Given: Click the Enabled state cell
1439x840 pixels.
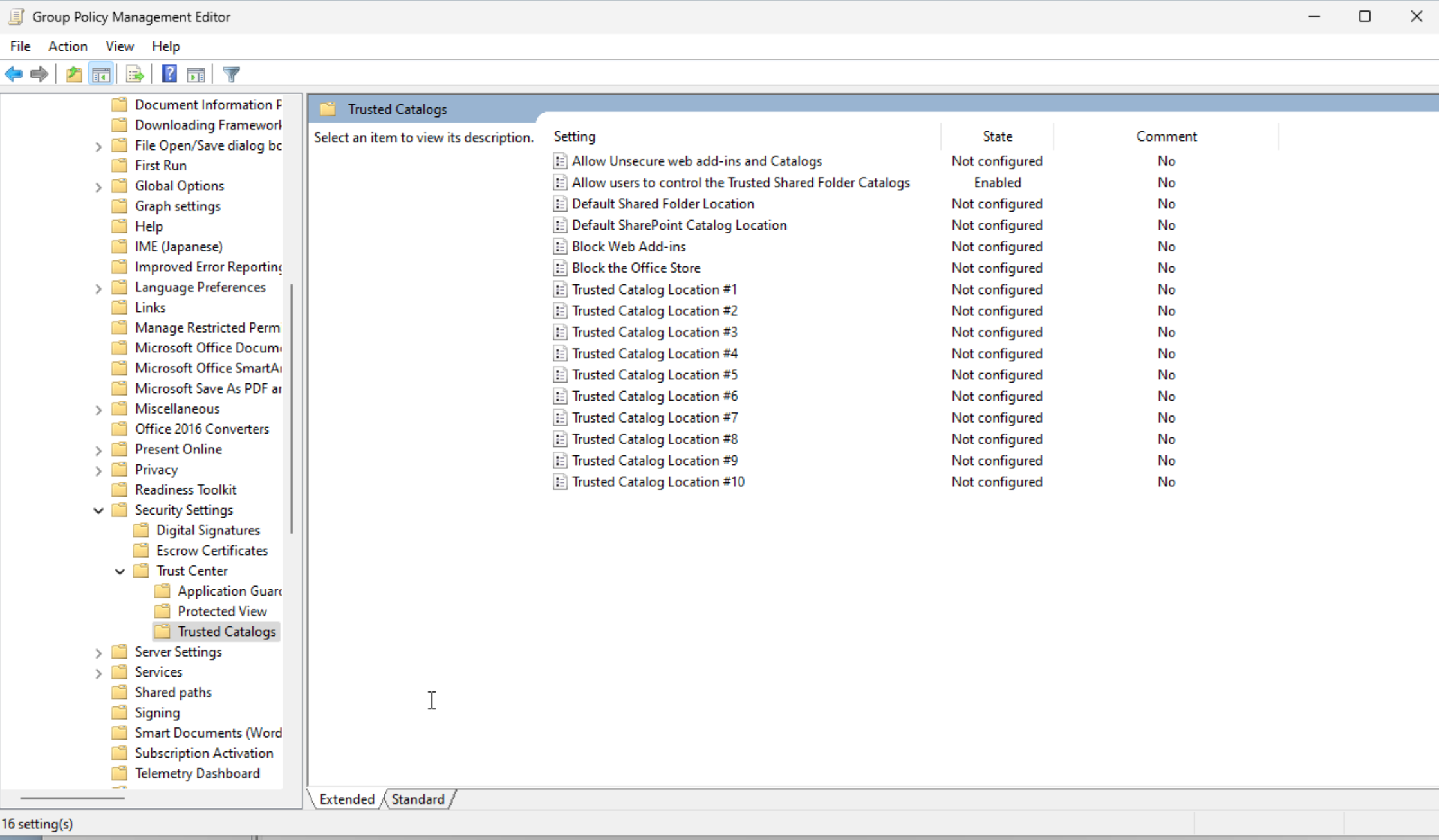Looking at the screenshot, I should tap(997, 183).
